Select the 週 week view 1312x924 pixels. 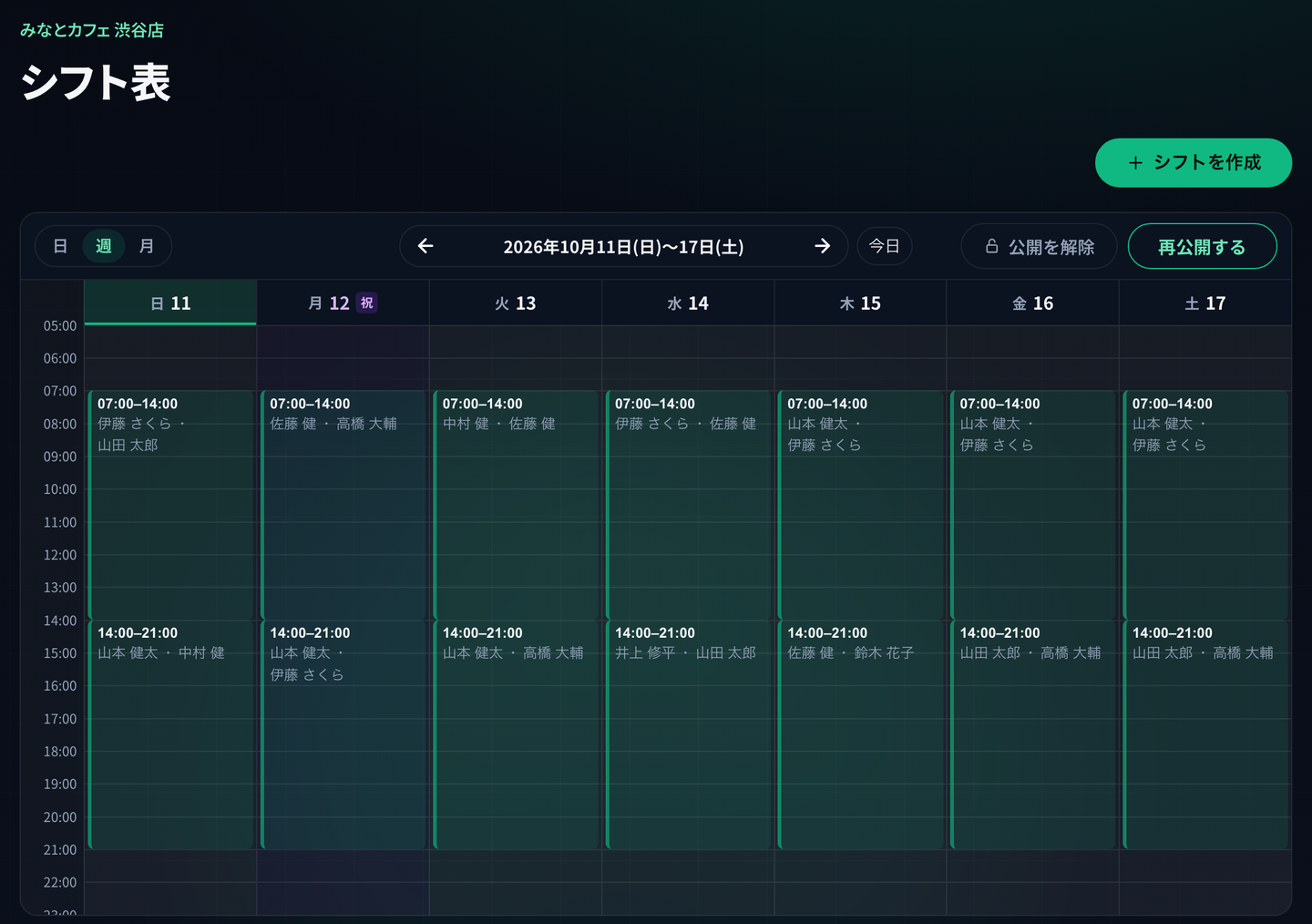pyautogui.click(x=104, y=246)
